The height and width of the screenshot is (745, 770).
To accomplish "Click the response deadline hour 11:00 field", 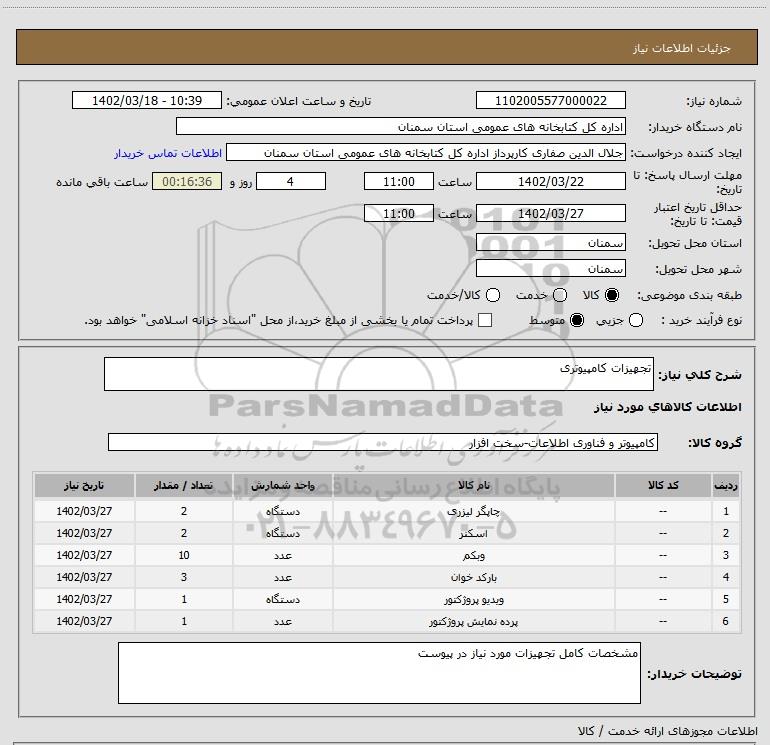I will tap(399, 181).
